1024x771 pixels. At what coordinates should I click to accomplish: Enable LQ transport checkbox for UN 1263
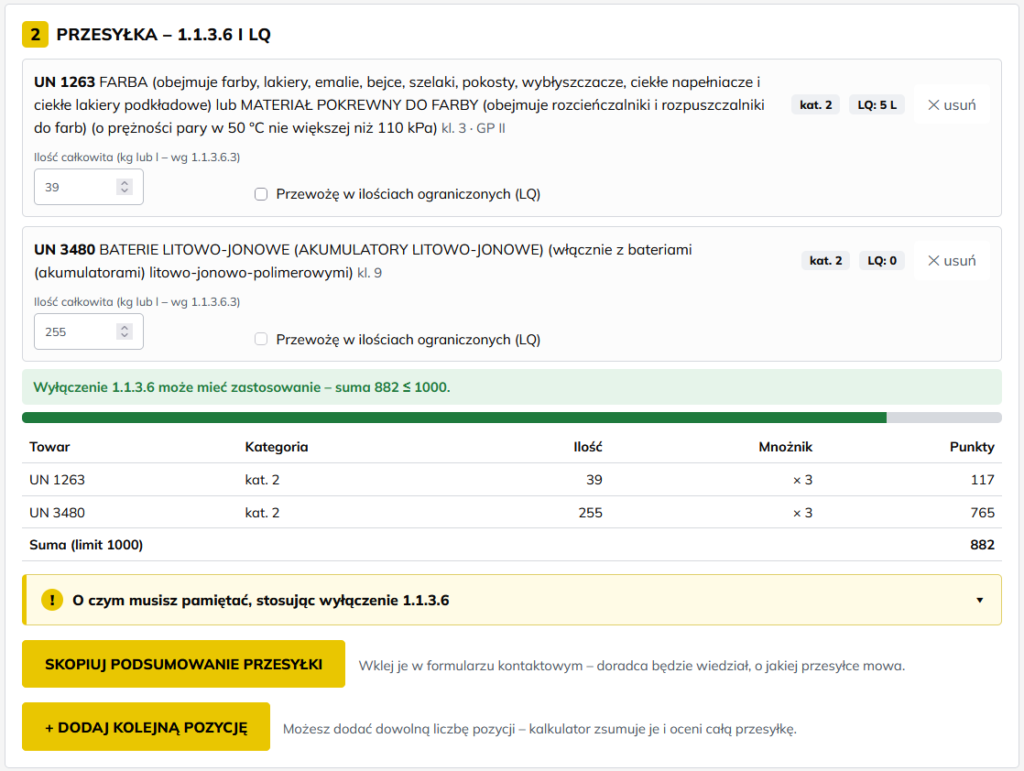click(x=261, y=194)
